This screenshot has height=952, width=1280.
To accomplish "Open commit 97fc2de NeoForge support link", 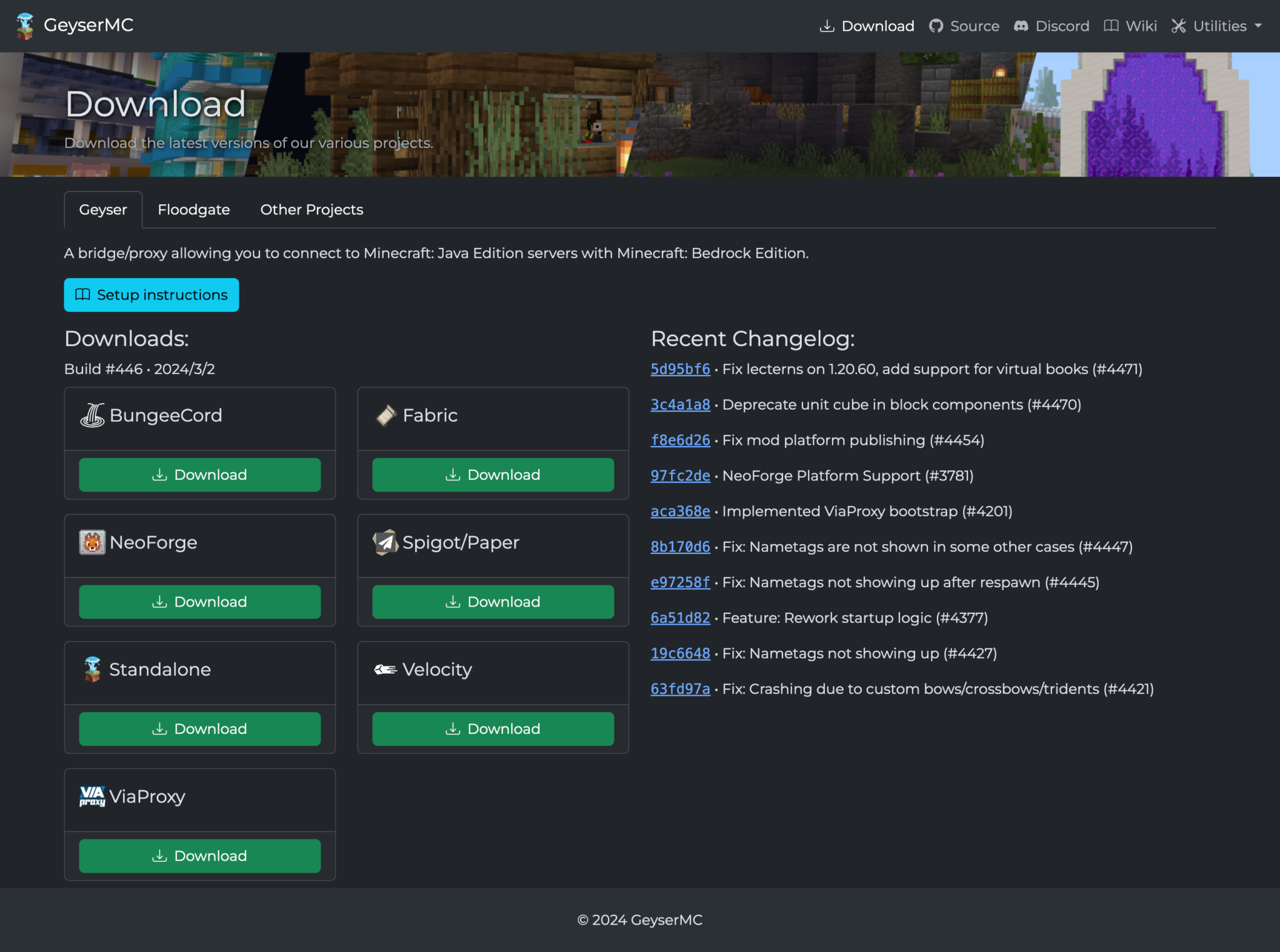I will (680, 475).
